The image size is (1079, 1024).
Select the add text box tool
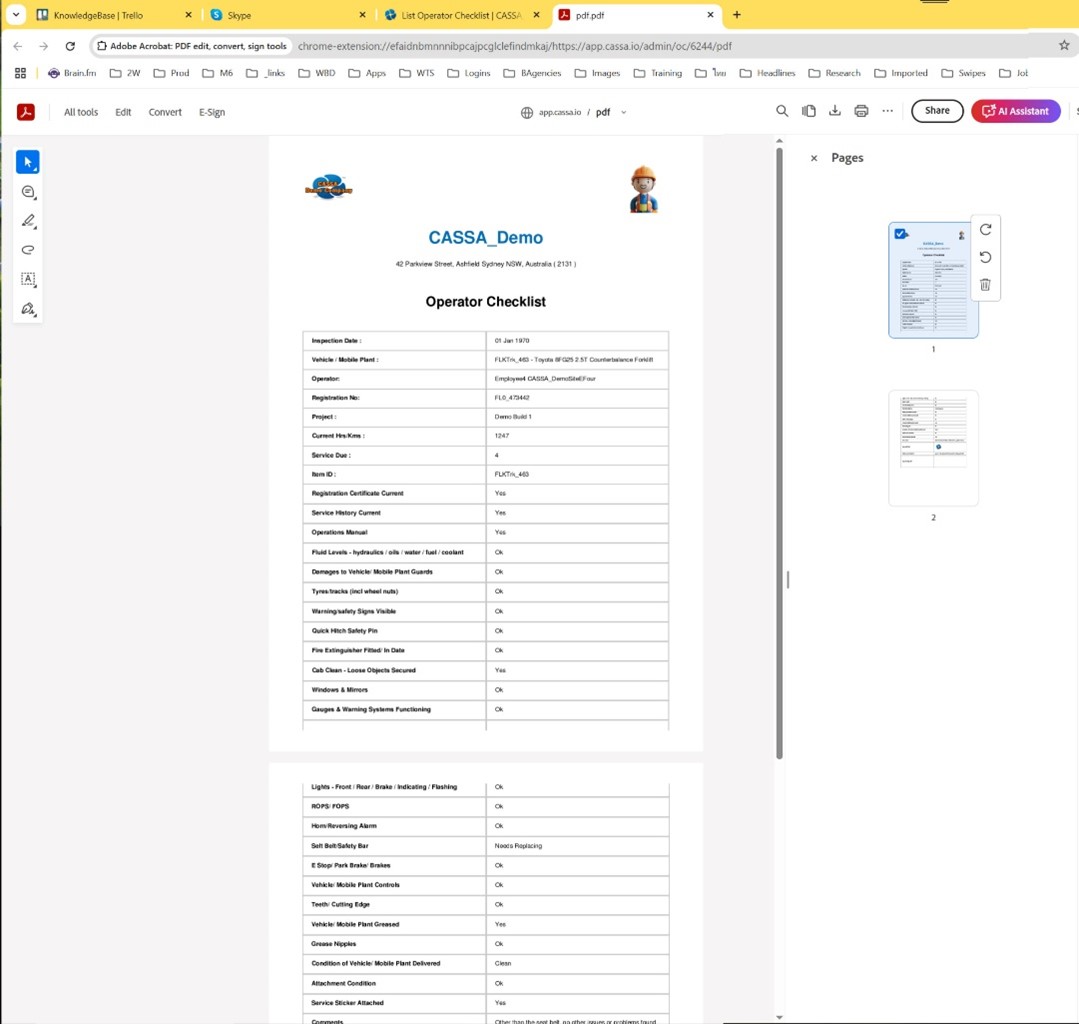click(28, 279)
